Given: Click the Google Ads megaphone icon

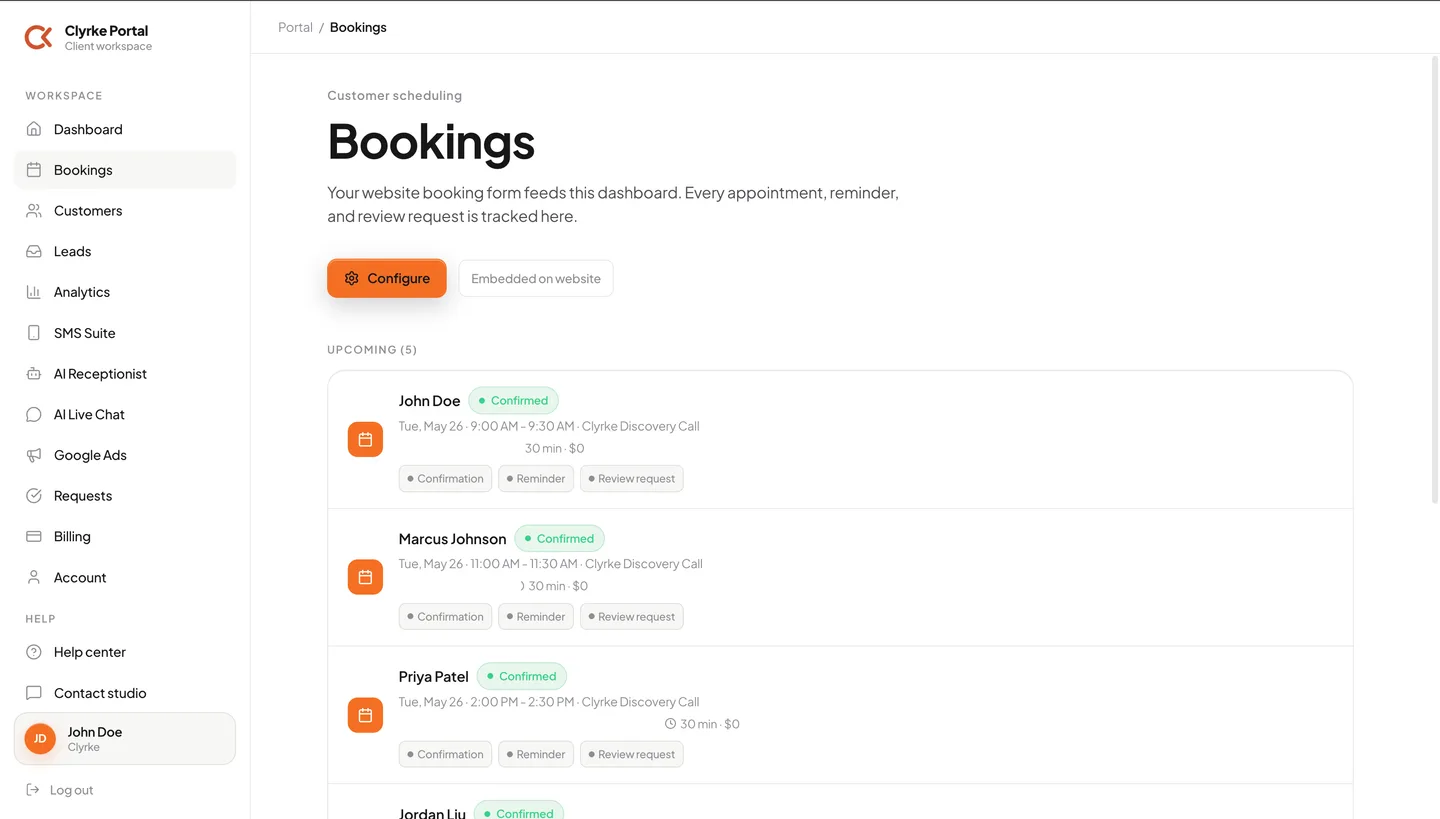Looking at the screenshot, I should (x=34, y=455).
